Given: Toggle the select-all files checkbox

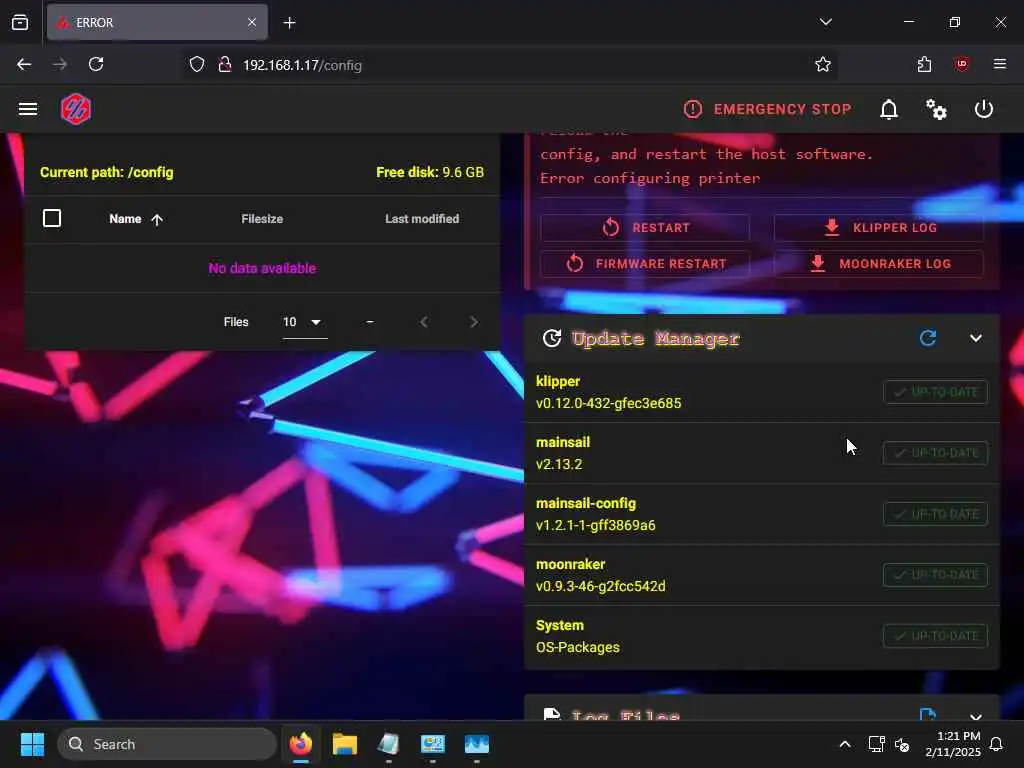Looking at the screenshot, I should click(x=52, y=218).
